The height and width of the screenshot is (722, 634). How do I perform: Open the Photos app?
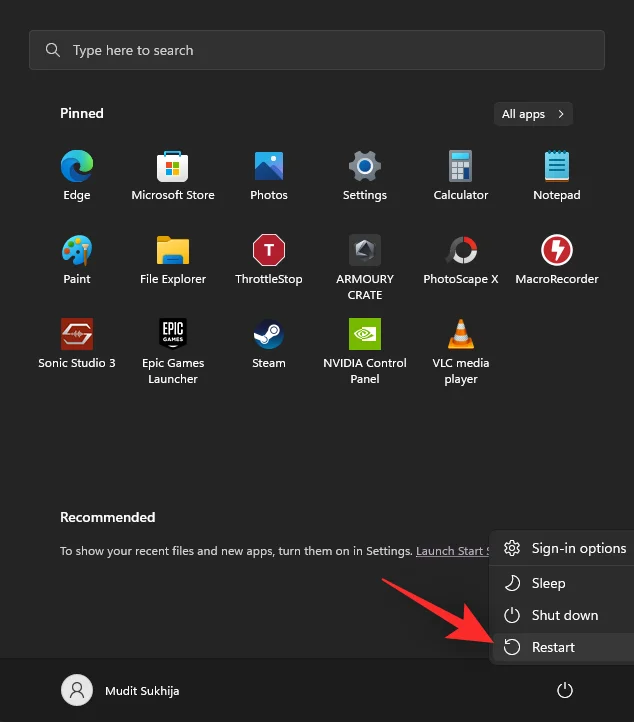[269, 175]
